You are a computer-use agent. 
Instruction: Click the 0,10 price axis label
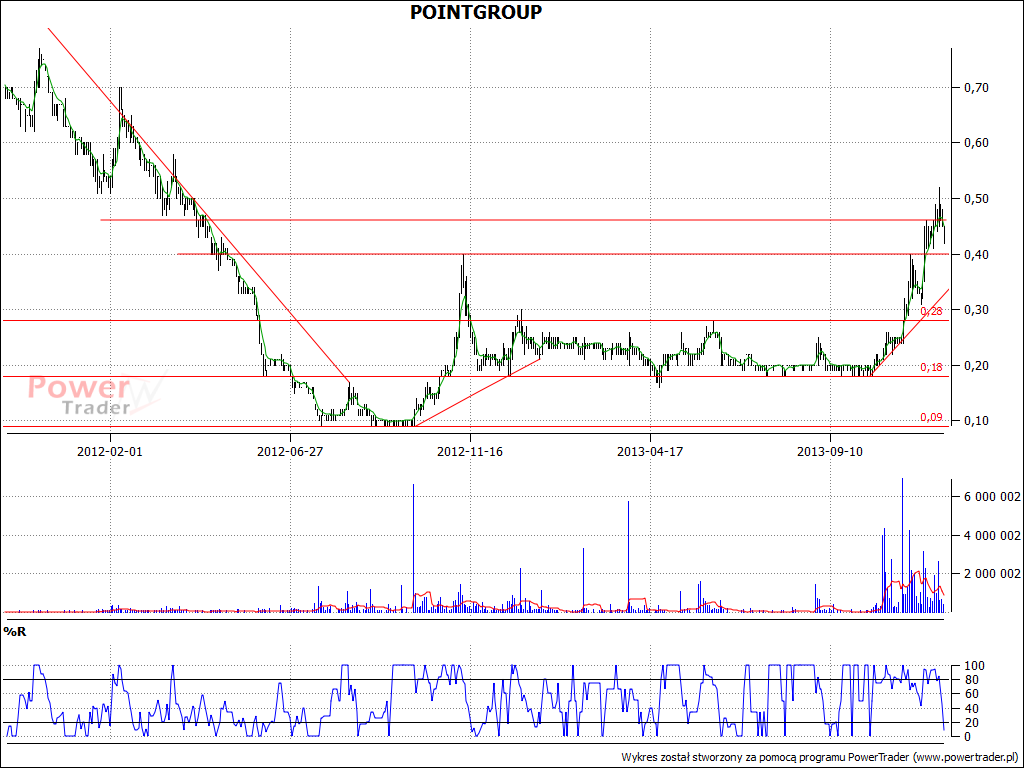[x=976, y=421]
